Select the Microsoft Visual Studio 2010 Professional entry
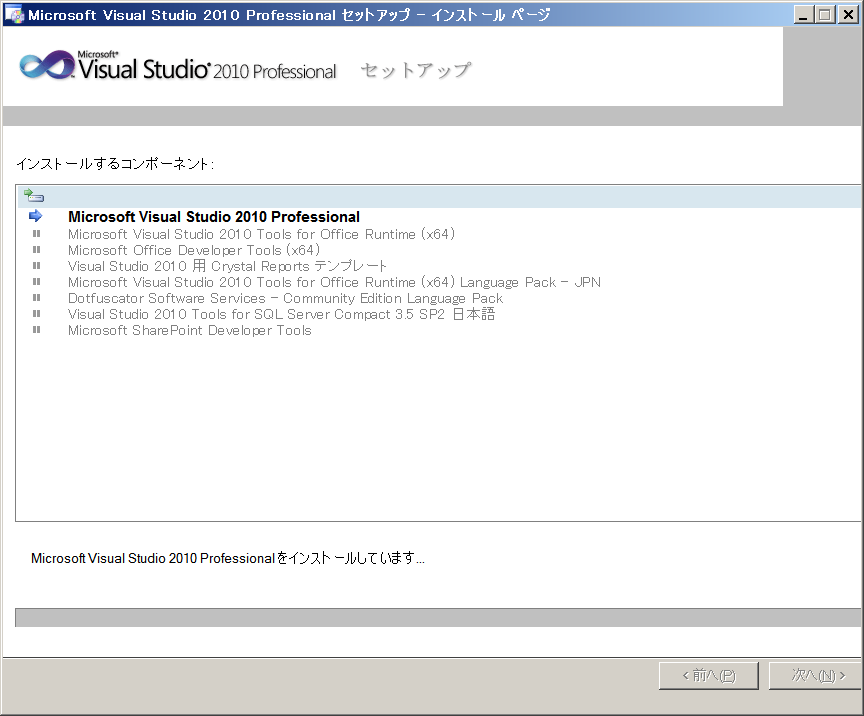The image size is (864, 716). (213, 217)
